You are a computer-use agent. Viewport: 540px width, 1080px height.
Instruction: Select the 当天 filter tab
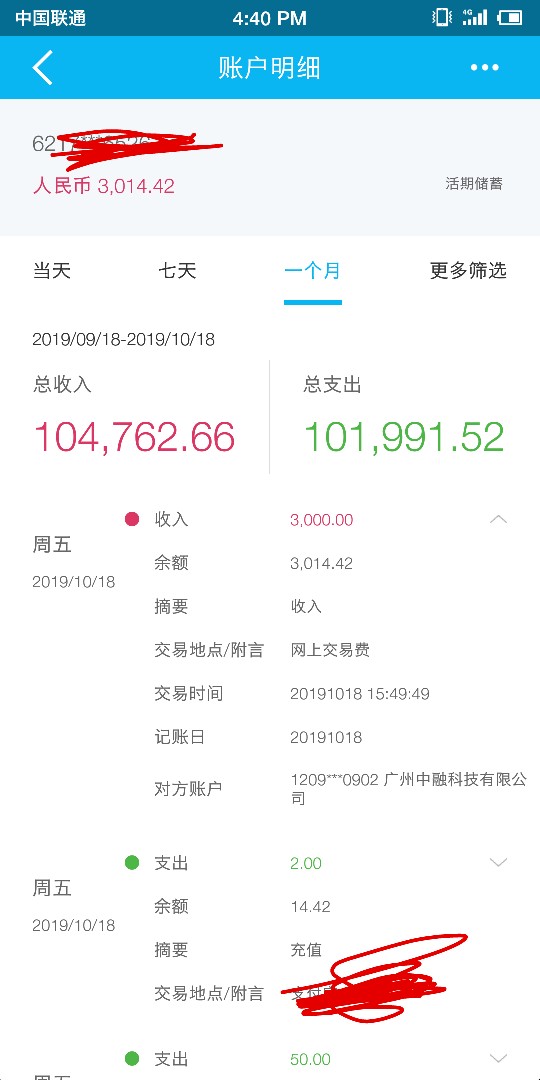(x=52, y=271)
